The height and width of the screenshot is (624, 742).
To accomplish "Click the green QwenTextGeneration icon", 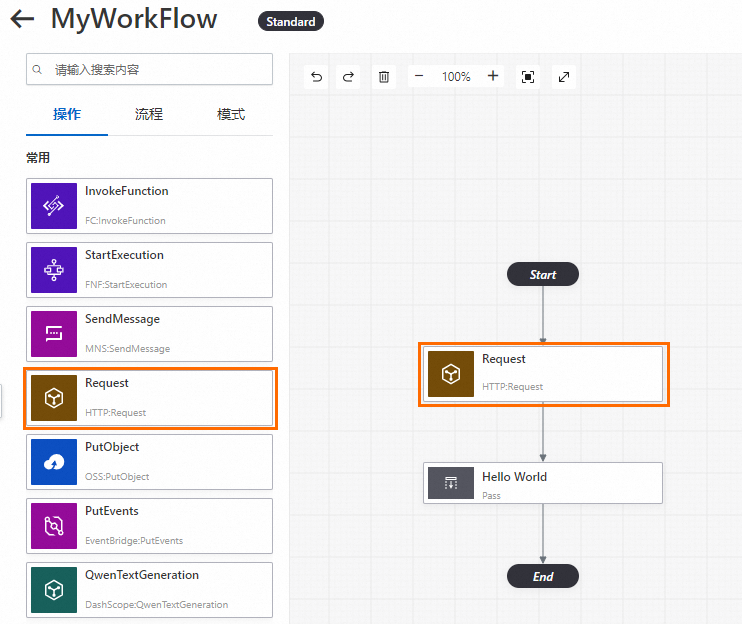I will pyautogui.click(x=54, y=590).
